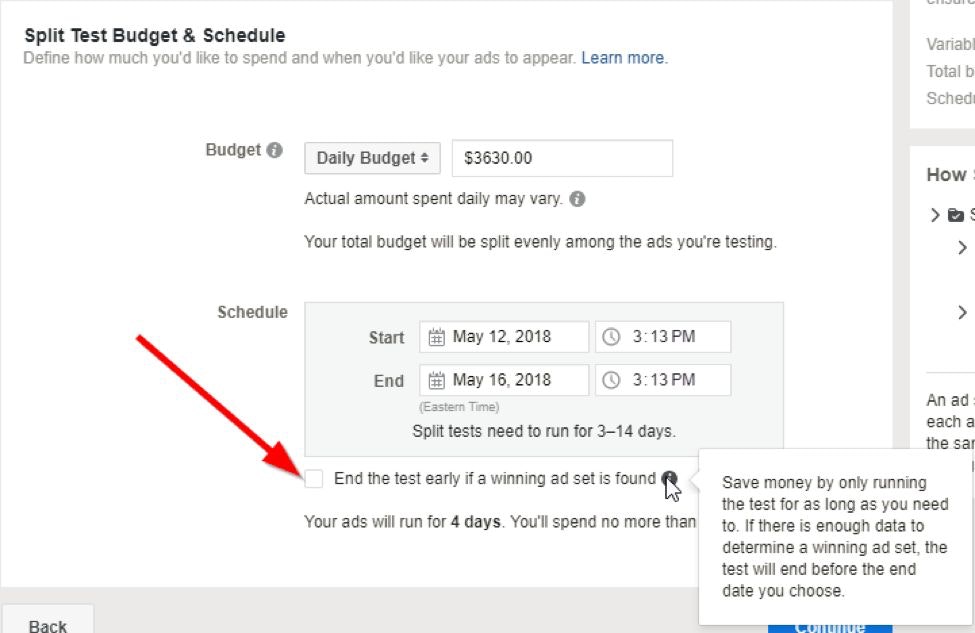
Task: Open the Daily Budget dropdown
Action: [372, 158]
